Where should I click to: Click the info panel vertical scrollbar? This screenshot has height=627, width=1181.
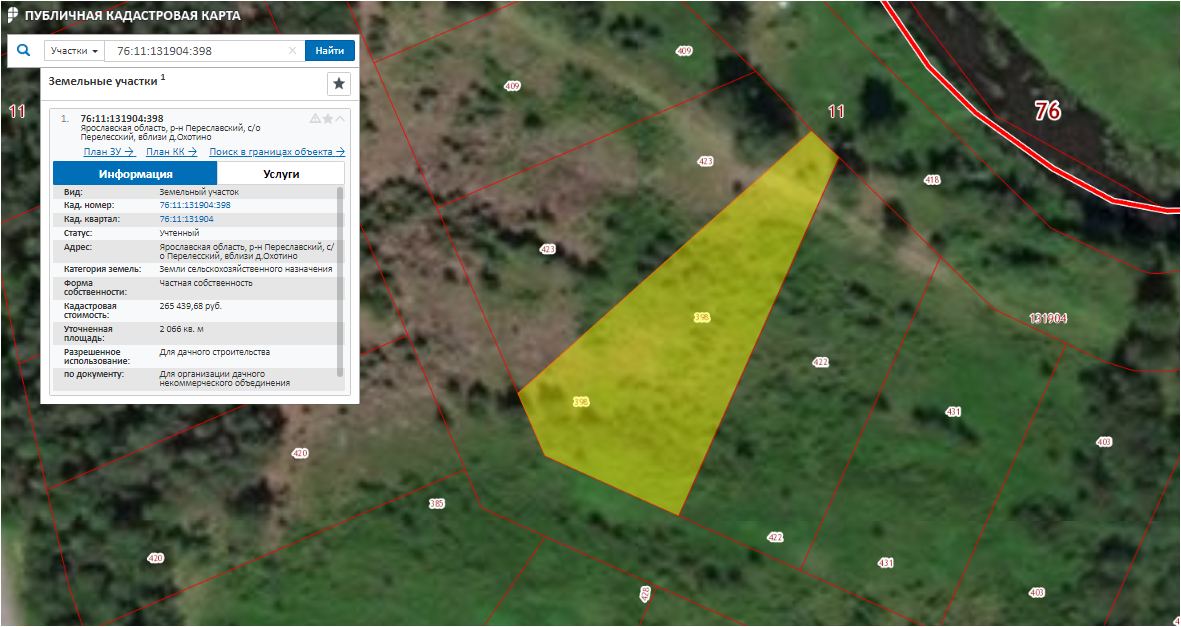(340, 281)
